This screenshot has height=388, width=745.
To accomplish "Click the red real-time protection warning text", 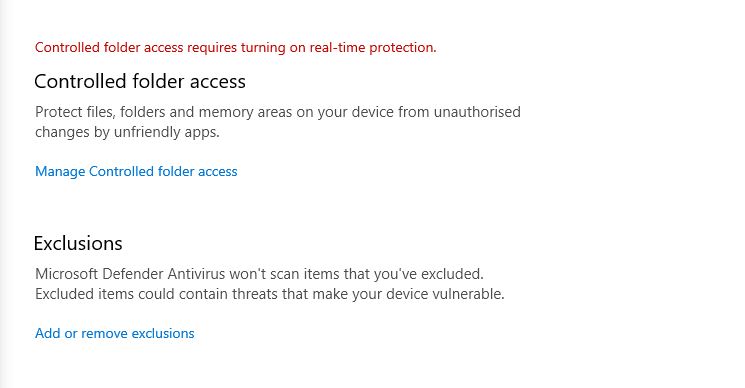I will 235,47.
